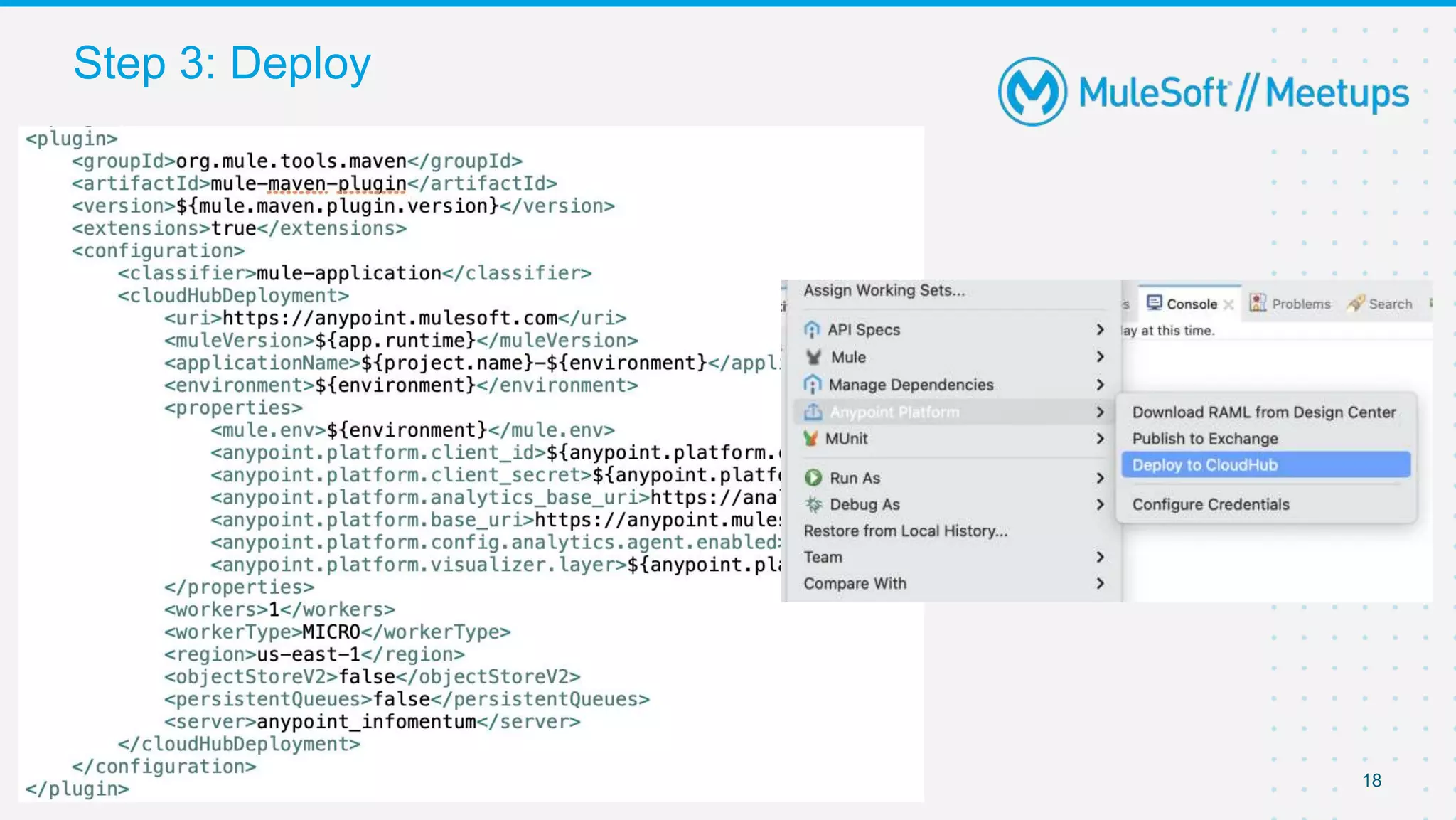Click the green Run As icon
1456x820 pixels.
(x=813, y=478)
